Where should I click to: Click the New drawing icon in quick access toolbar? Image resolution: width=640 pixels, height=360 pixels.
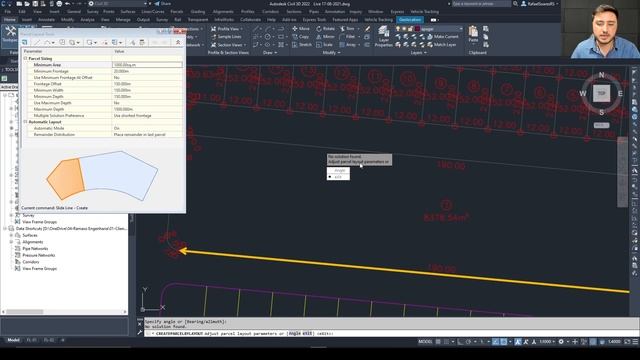tap(19, 4)
